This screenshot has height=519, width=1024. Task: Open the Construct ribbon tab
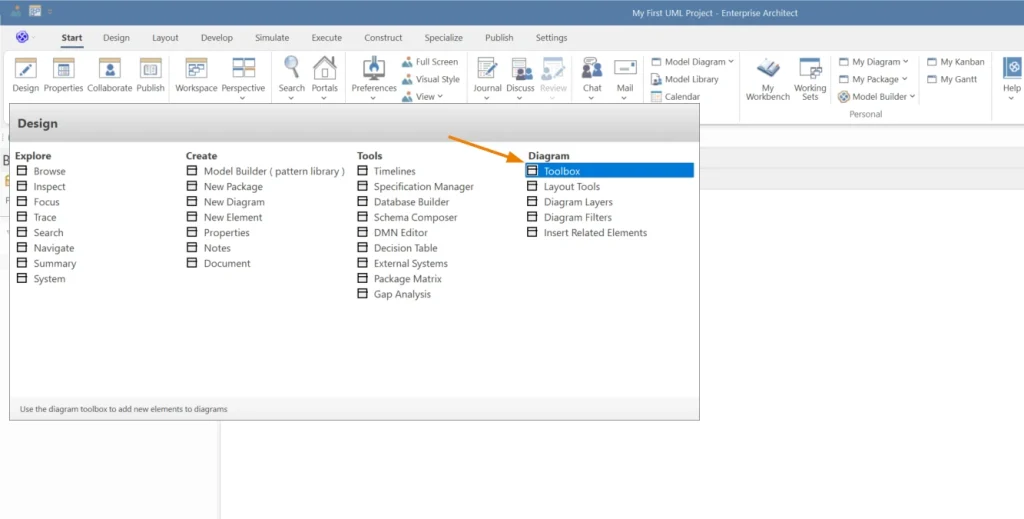[383, 38]
